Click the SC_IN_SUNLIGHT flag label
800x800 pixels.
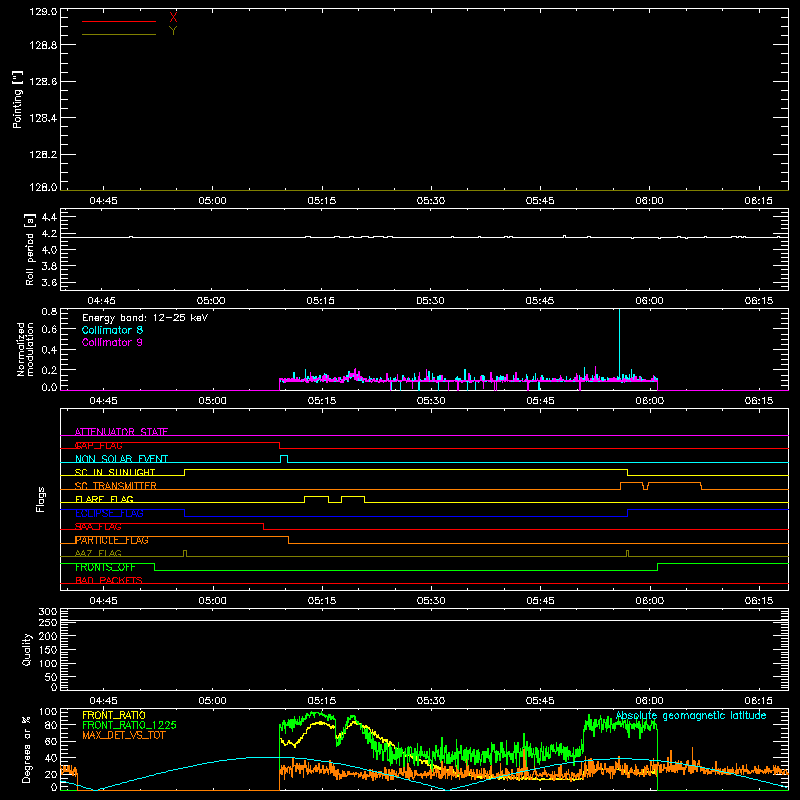point(115,472)
